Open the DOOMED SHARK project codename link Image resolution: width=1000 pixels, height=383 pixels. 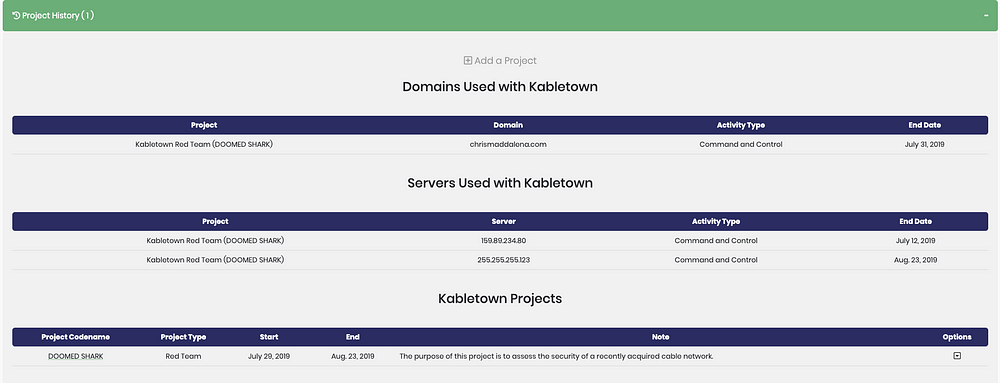click(76, 356)
